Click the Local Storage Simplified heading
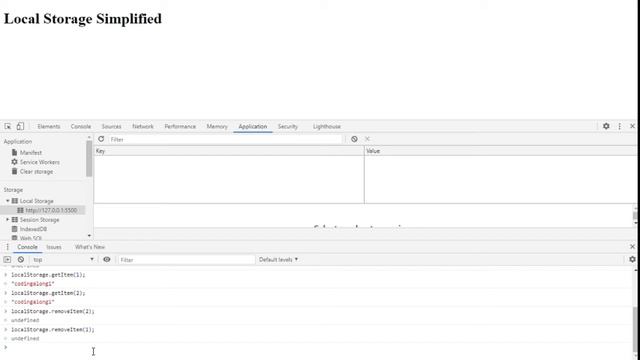This screenshot has width=640, height=360. [83, 19]
